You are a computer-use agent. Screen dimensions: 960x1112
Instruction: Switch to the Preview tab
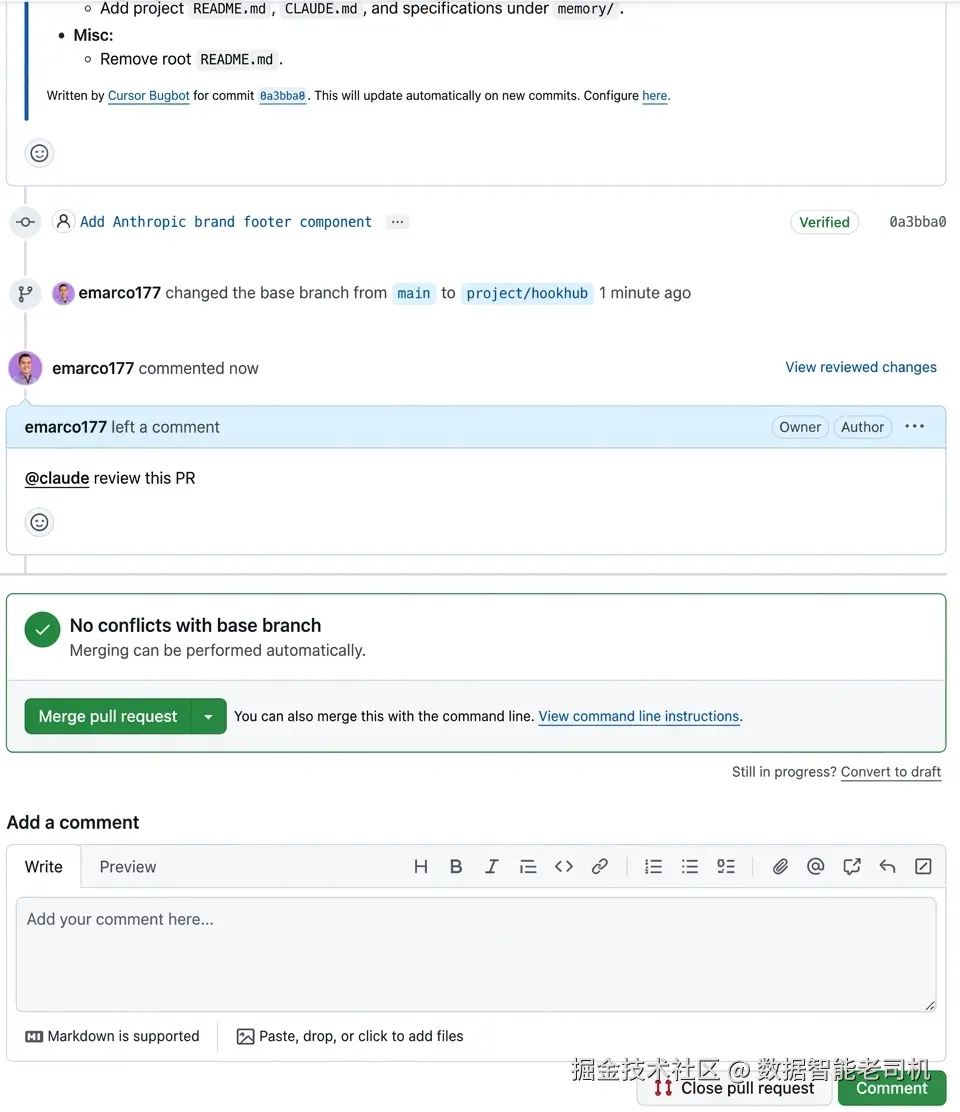click(x=128, y=867)
